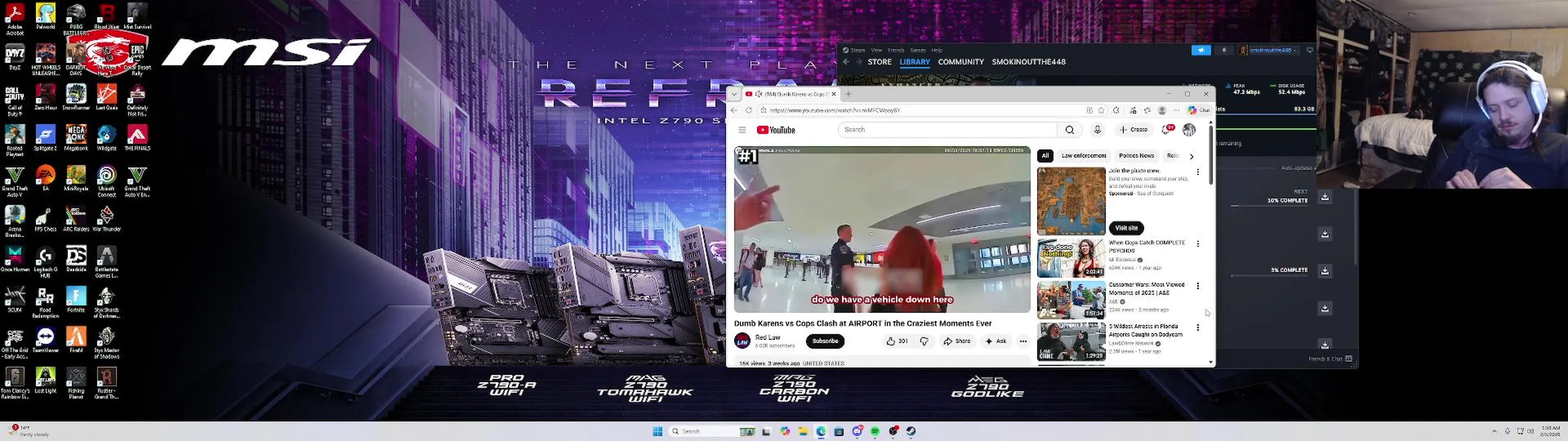The height and width of the screenshot is (441, 1568).
Task: Open Windows Start menu
Action: click(658, 431)
